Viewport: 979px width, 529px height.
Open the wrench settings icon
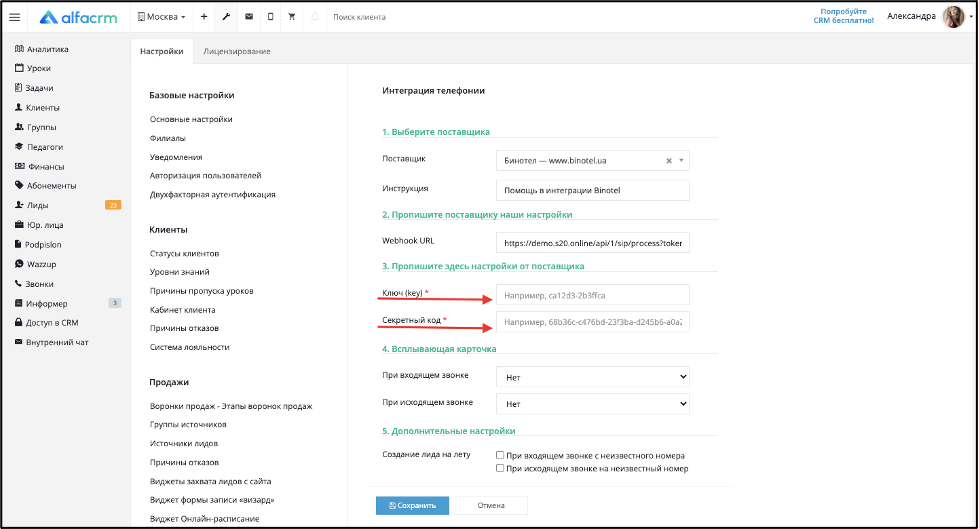pos(226,17)
